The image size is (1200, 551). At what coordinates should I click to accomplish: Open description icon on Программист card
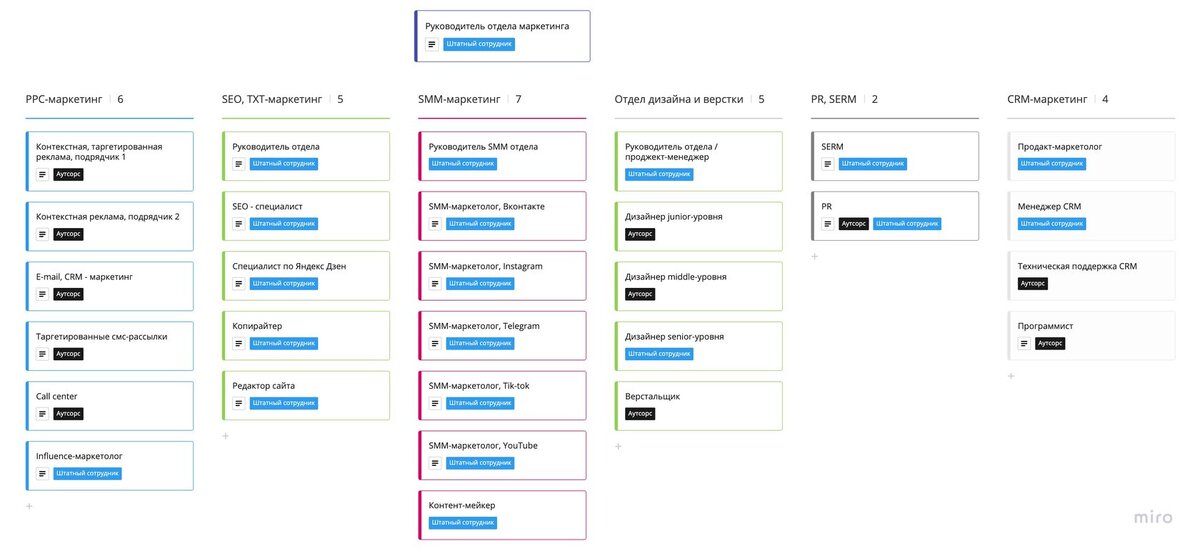point(1024,343)
